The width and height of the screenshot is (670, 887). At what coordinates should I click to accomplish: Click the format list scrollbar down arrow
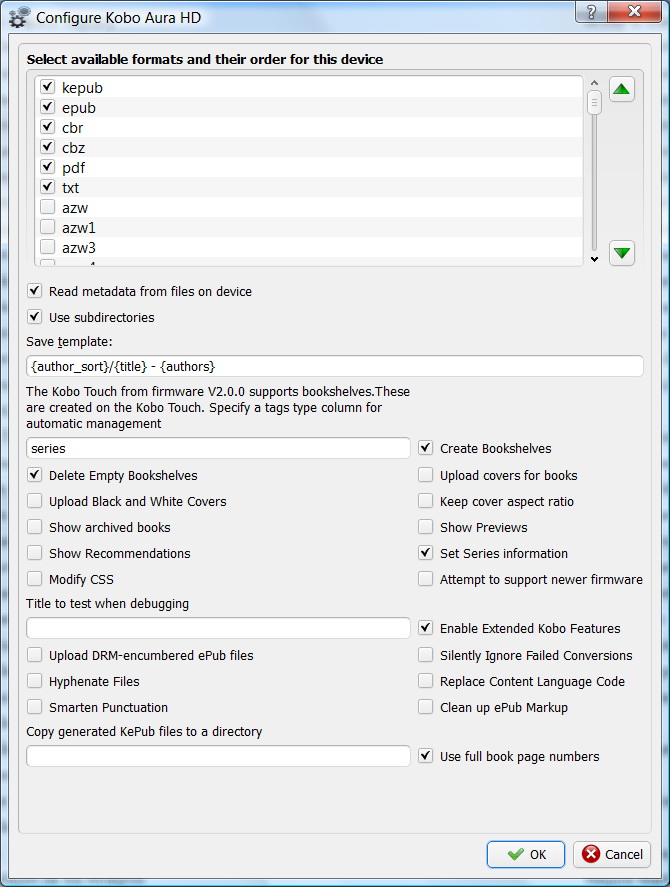594,259
